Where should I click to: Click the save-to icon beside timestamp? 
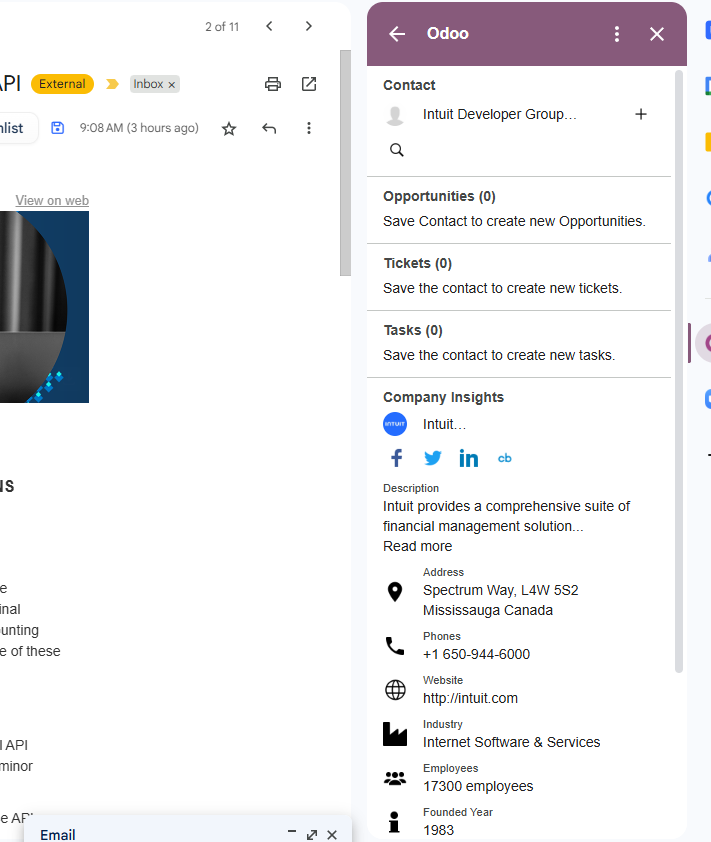coord(57,128)
